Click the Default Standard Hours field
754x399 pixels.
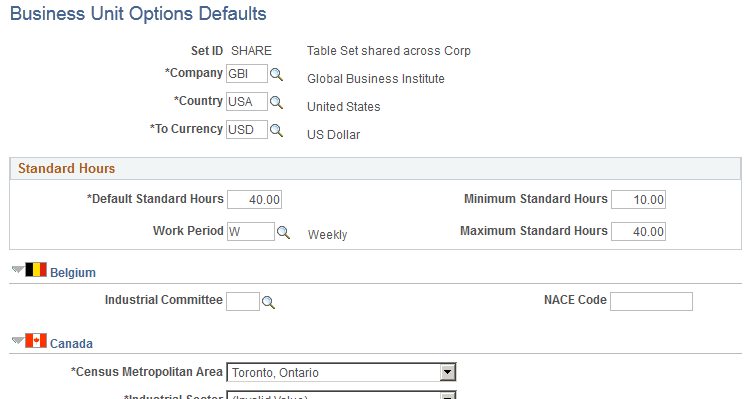(254, 200)
